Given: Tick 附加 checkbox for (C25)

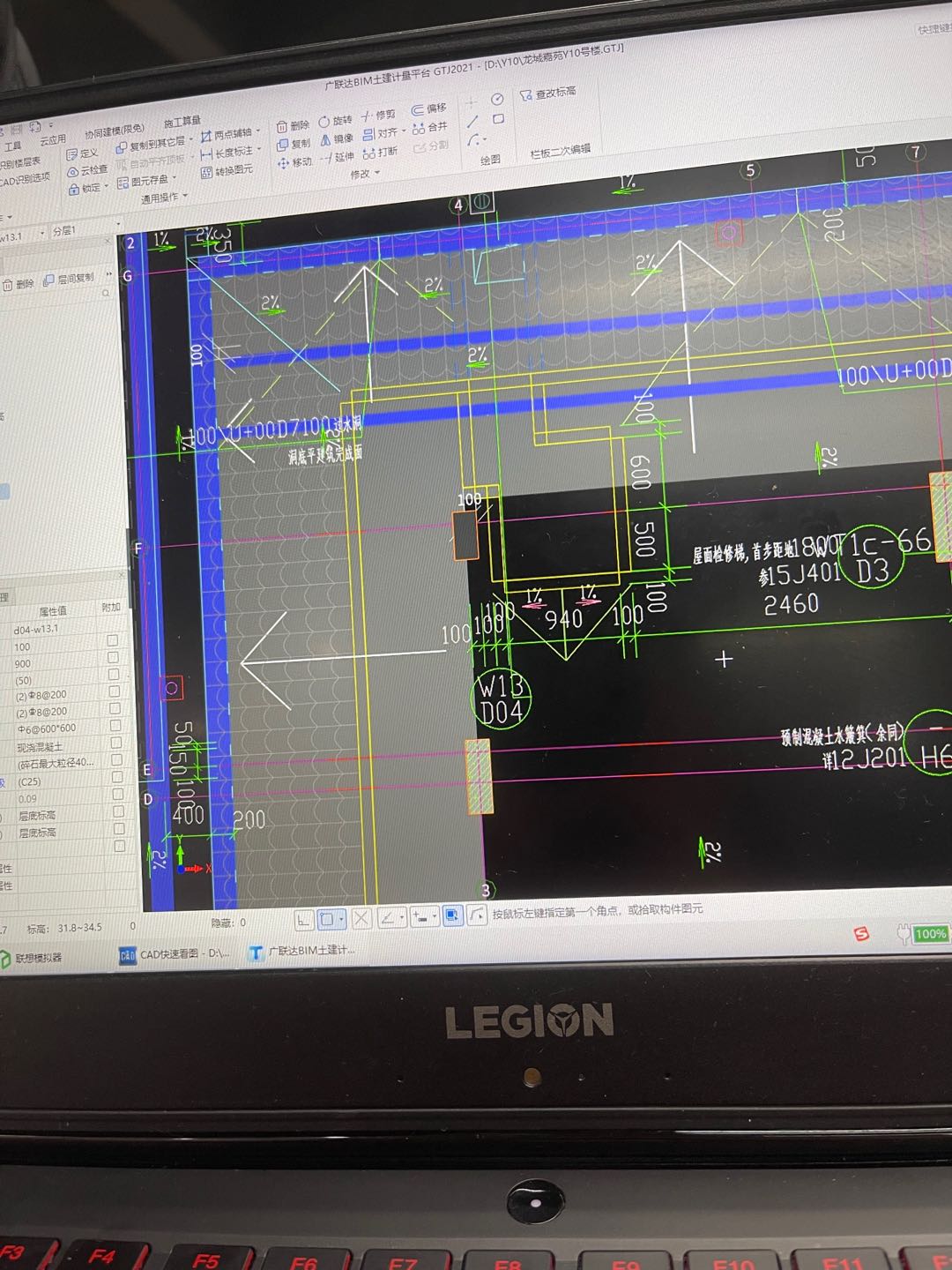Looking at the screenshot, I should (x=117, y=777).
